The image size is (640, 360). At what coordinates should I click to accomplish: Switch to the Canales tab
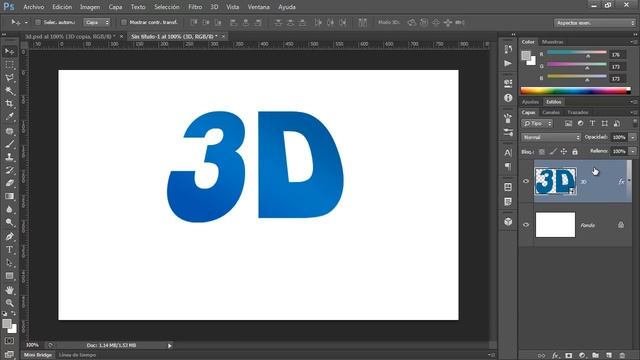pyautogui.click(x=551, y=112)
